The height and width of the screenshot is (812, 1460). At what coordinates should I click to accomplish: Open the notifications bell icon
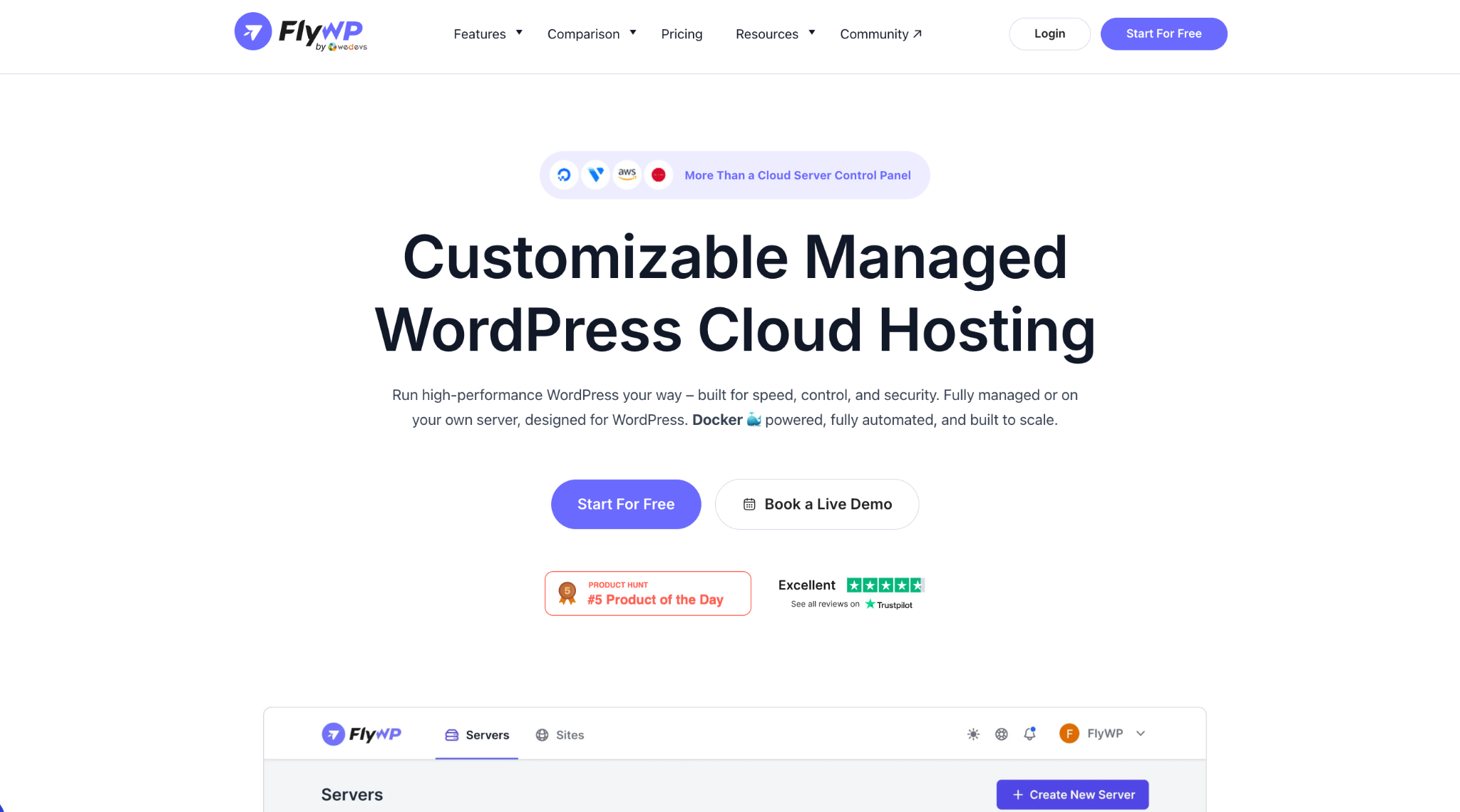[1029, 734]
